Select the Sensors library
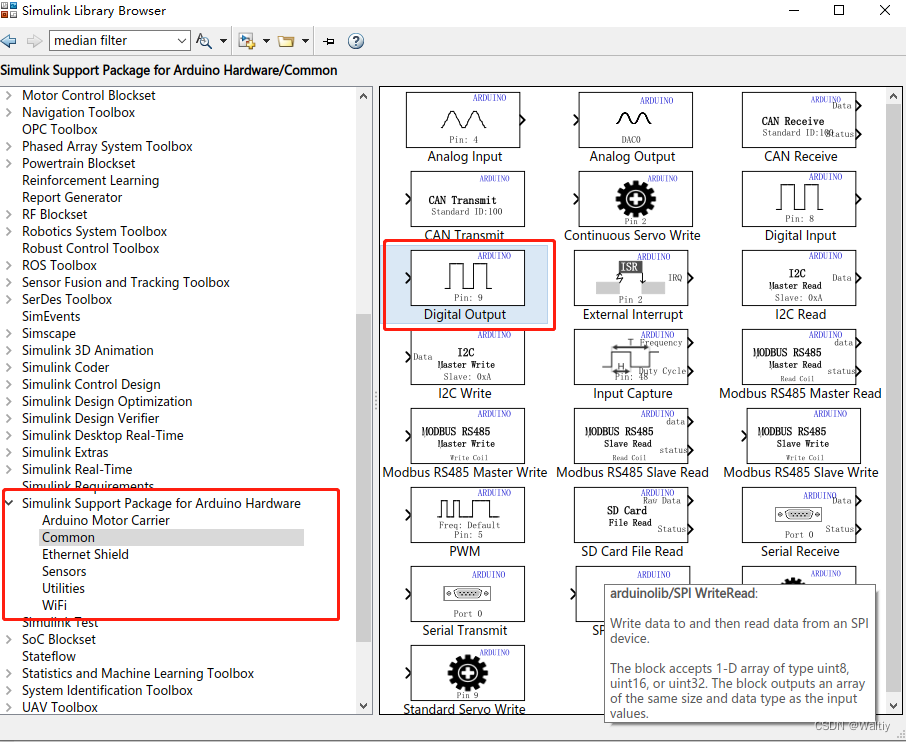 (64, 572)
